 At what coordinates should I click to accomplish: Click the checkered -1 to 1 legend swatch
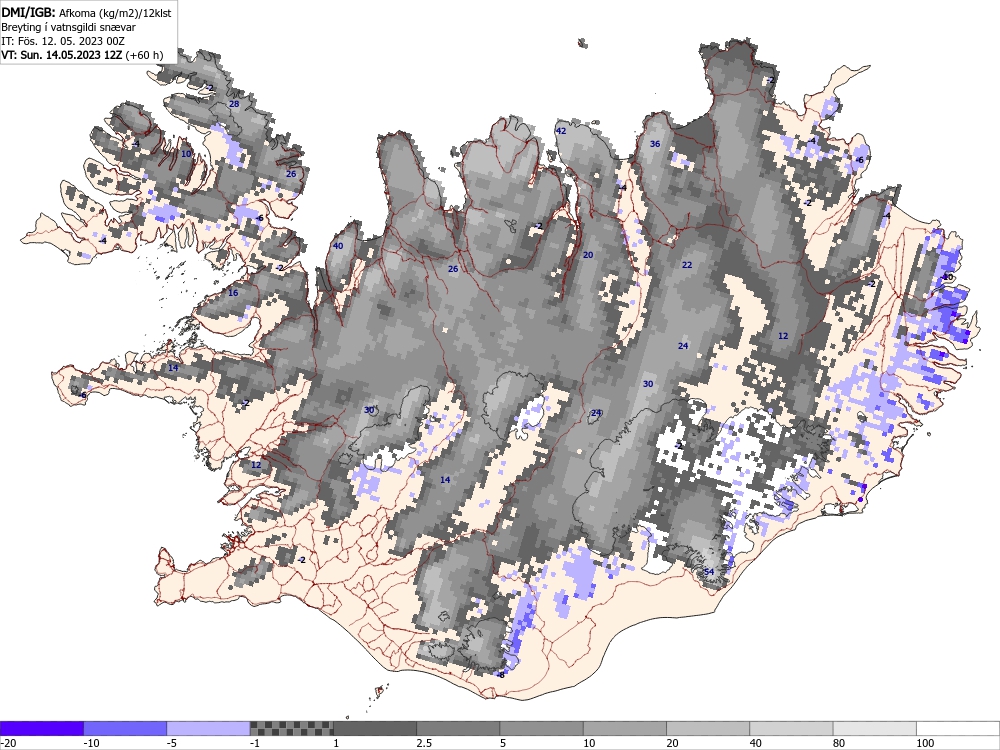click(x=291, y=728)
